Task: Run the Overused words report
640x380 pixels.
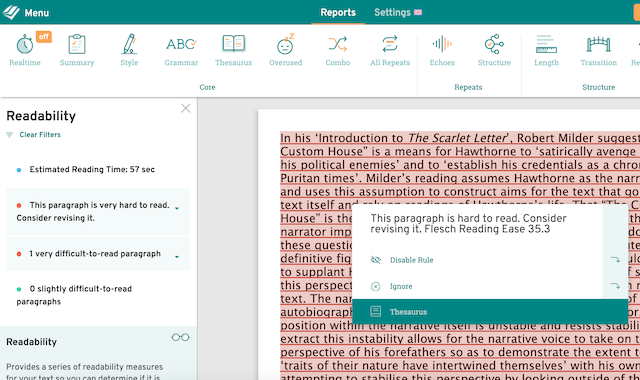Action: tap(285, 50)
